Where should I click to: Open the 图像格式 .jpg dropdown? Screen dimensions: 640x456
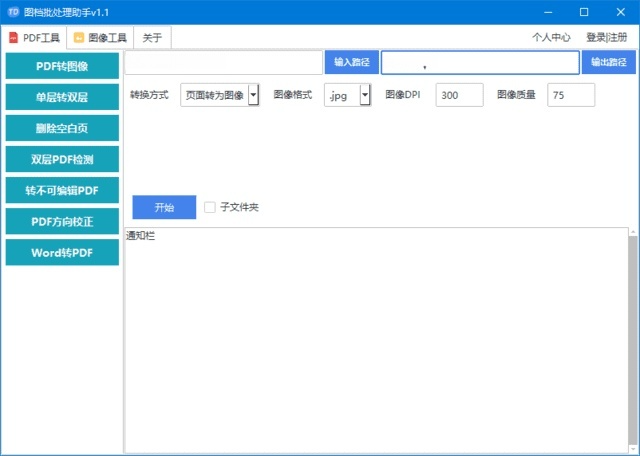tap(365, 95)
